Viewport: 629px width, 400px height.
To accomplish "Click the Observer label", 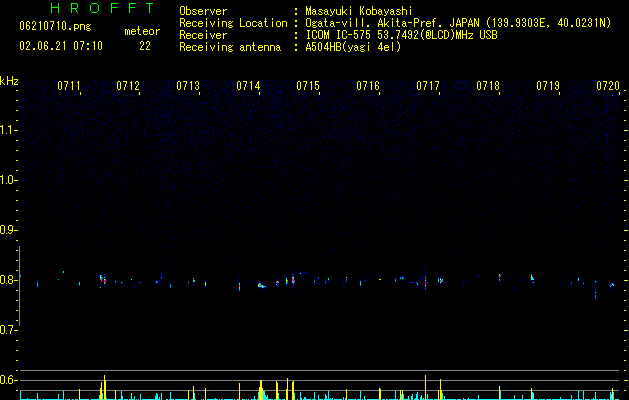I will [x=203, y=11].
